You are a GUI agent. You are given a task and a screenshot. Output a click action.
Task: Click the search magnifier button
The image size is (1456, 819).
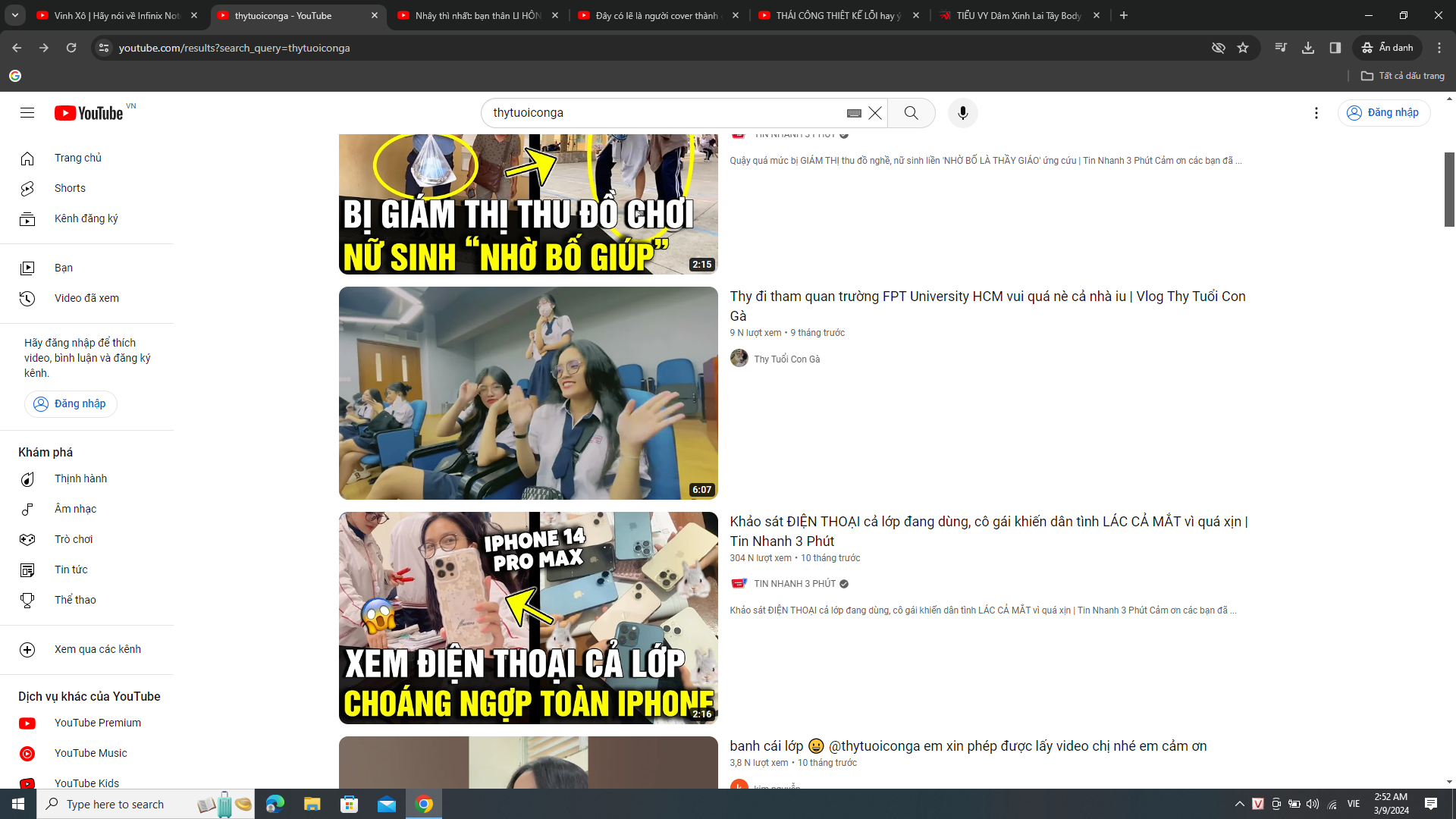point(911,113)
